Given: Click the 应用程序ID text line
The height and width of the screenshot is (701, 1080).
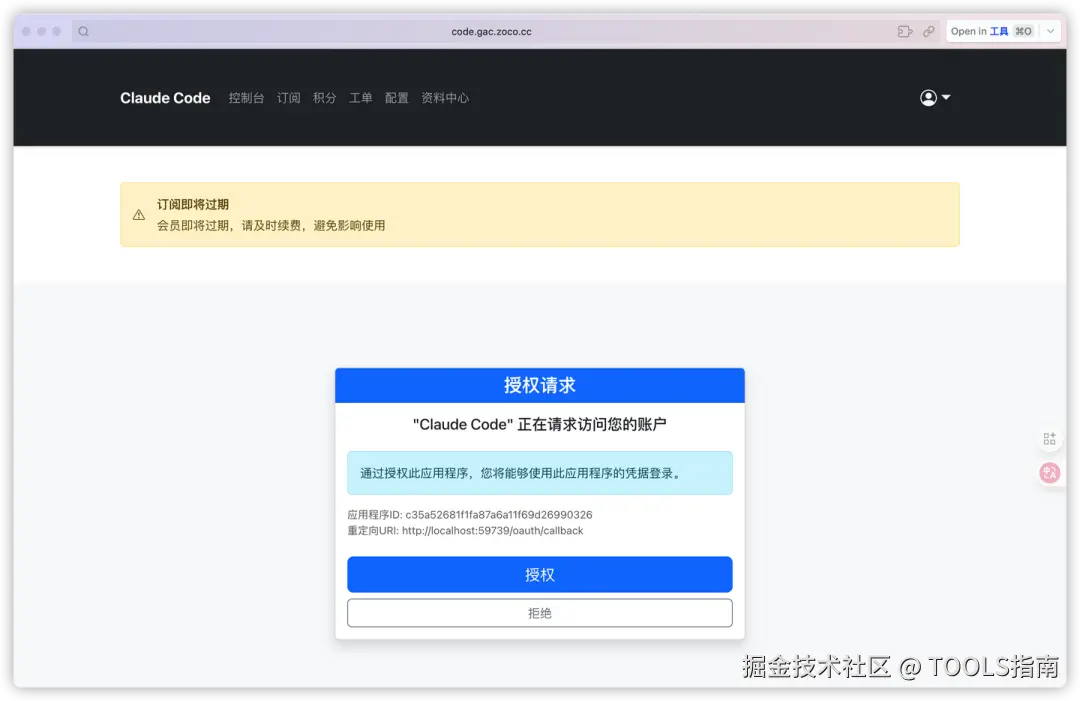Looking at the screenshot, I should tap(470, 514).
